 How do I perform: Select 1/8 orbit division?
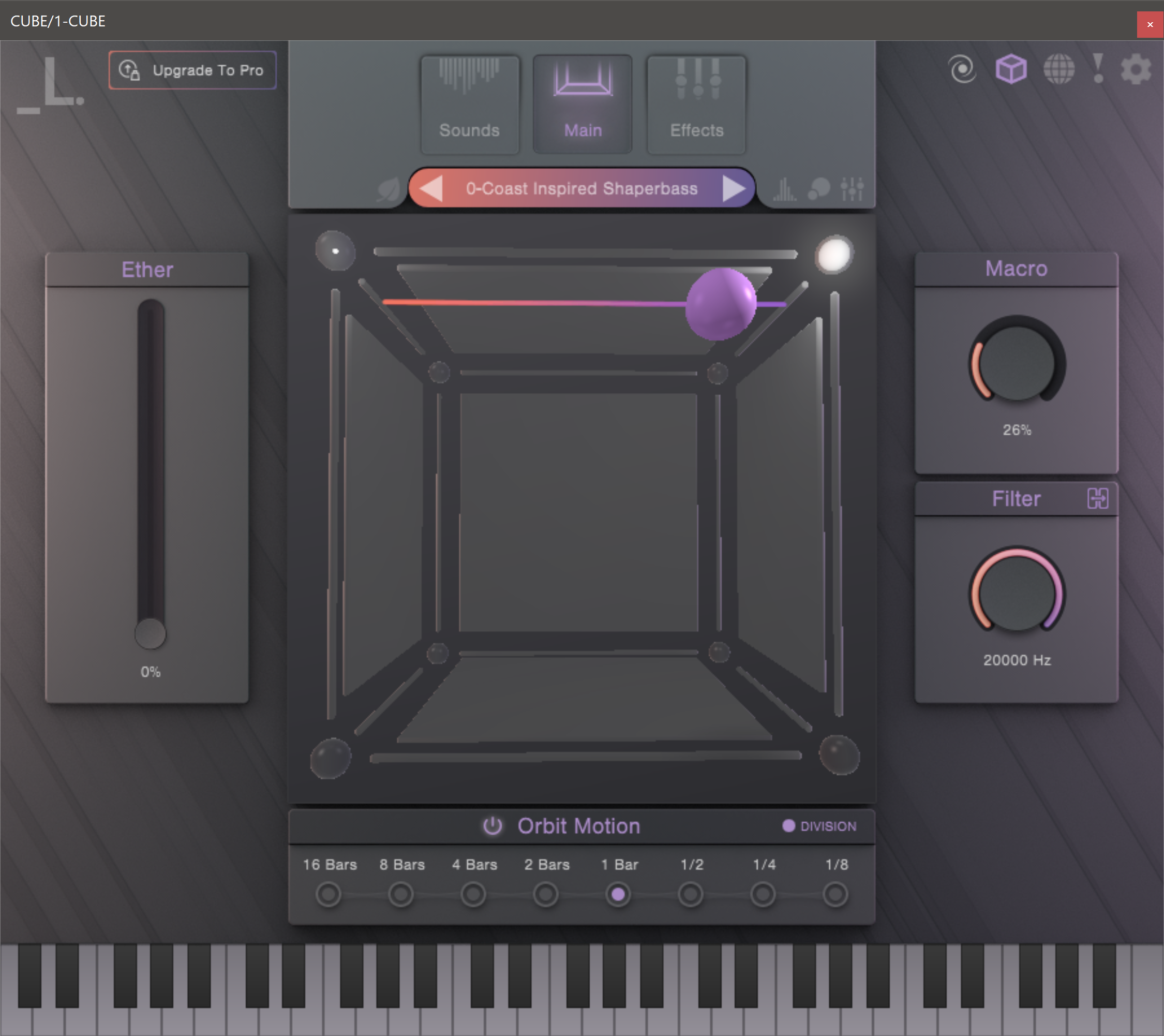click(835, 894)
